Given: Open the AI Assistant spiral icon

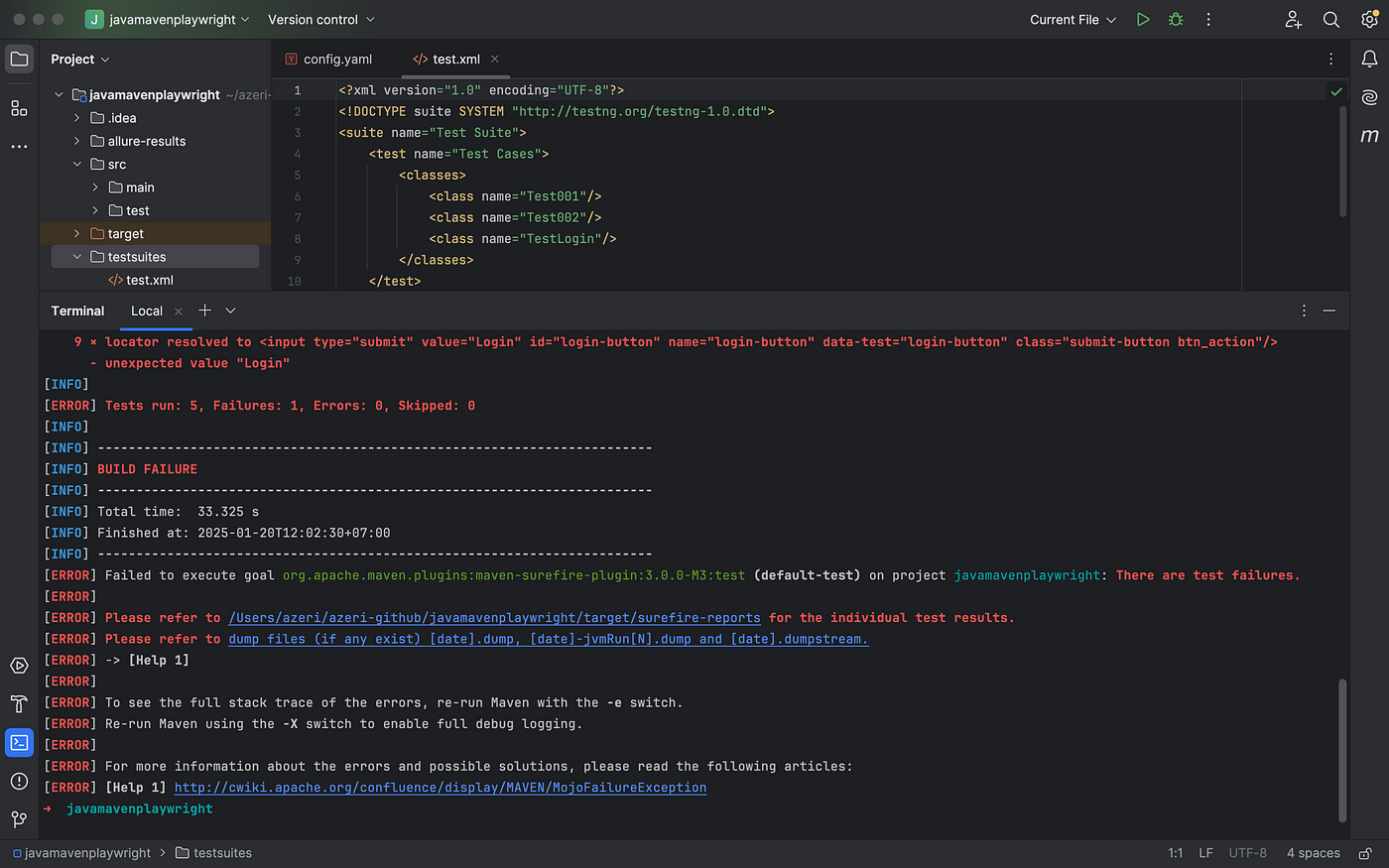Looking at the screenshot, I should pyautogui.click(x=1369, y=96).
